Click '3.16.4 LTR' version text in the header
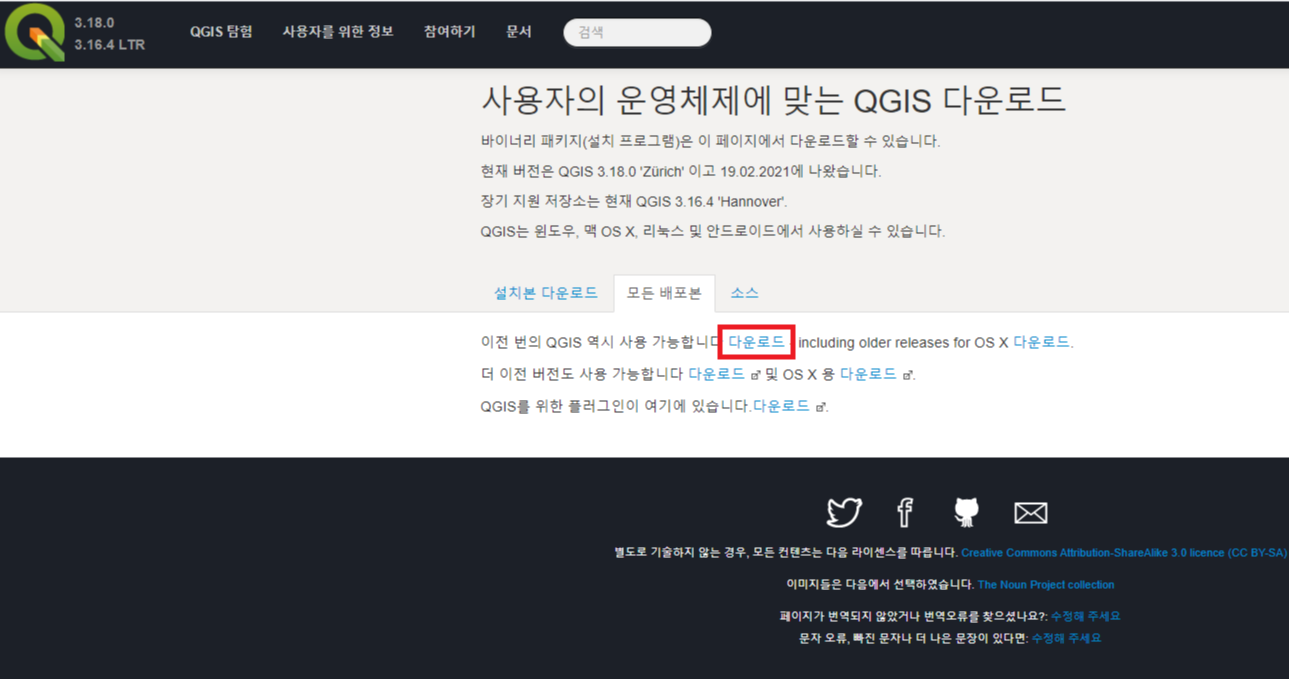This screenshot has height=679, width=1289. (109, 45)
